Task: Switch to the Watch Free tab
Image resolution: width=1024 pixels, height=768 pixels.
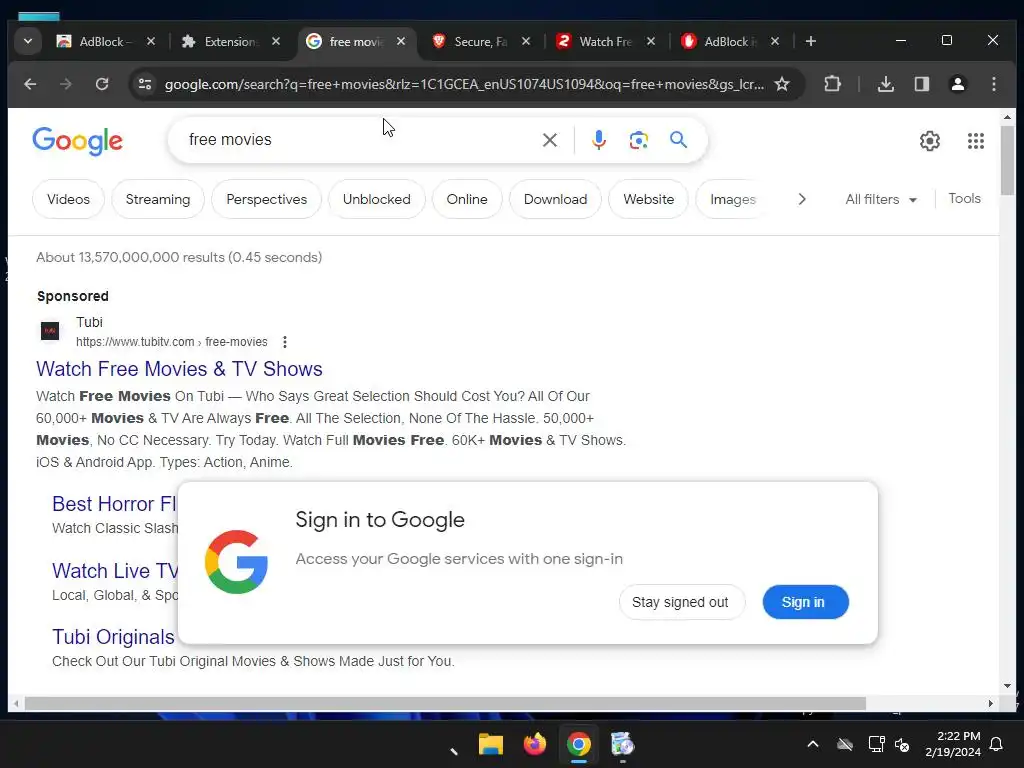Action: pos(604,41)
